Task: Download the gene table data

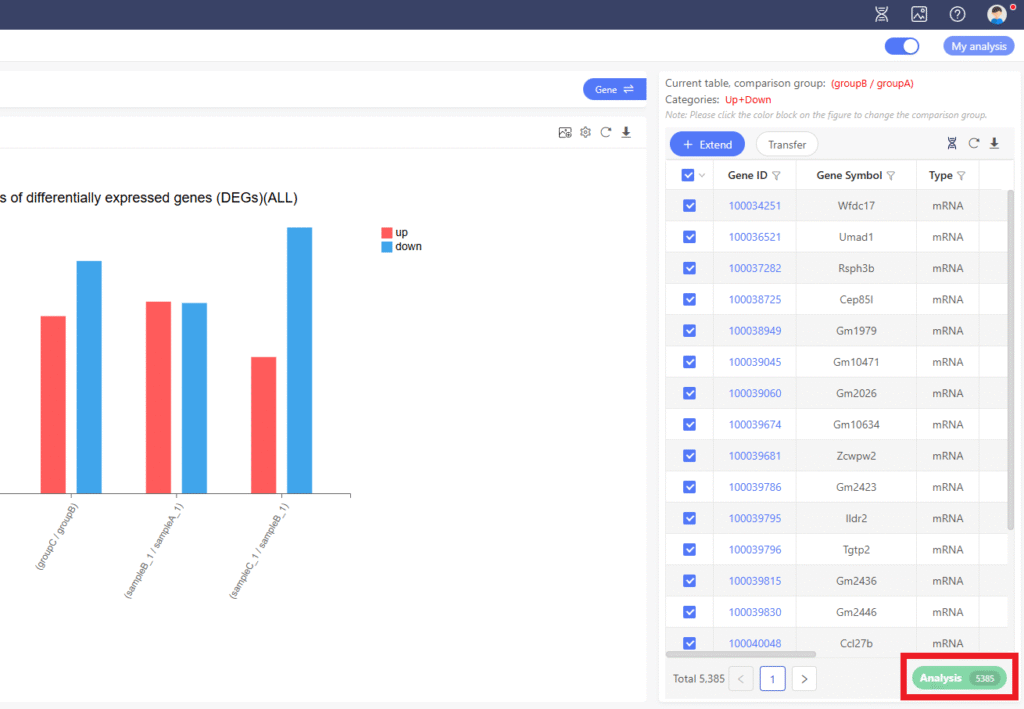Action: (x=994, y=144)
